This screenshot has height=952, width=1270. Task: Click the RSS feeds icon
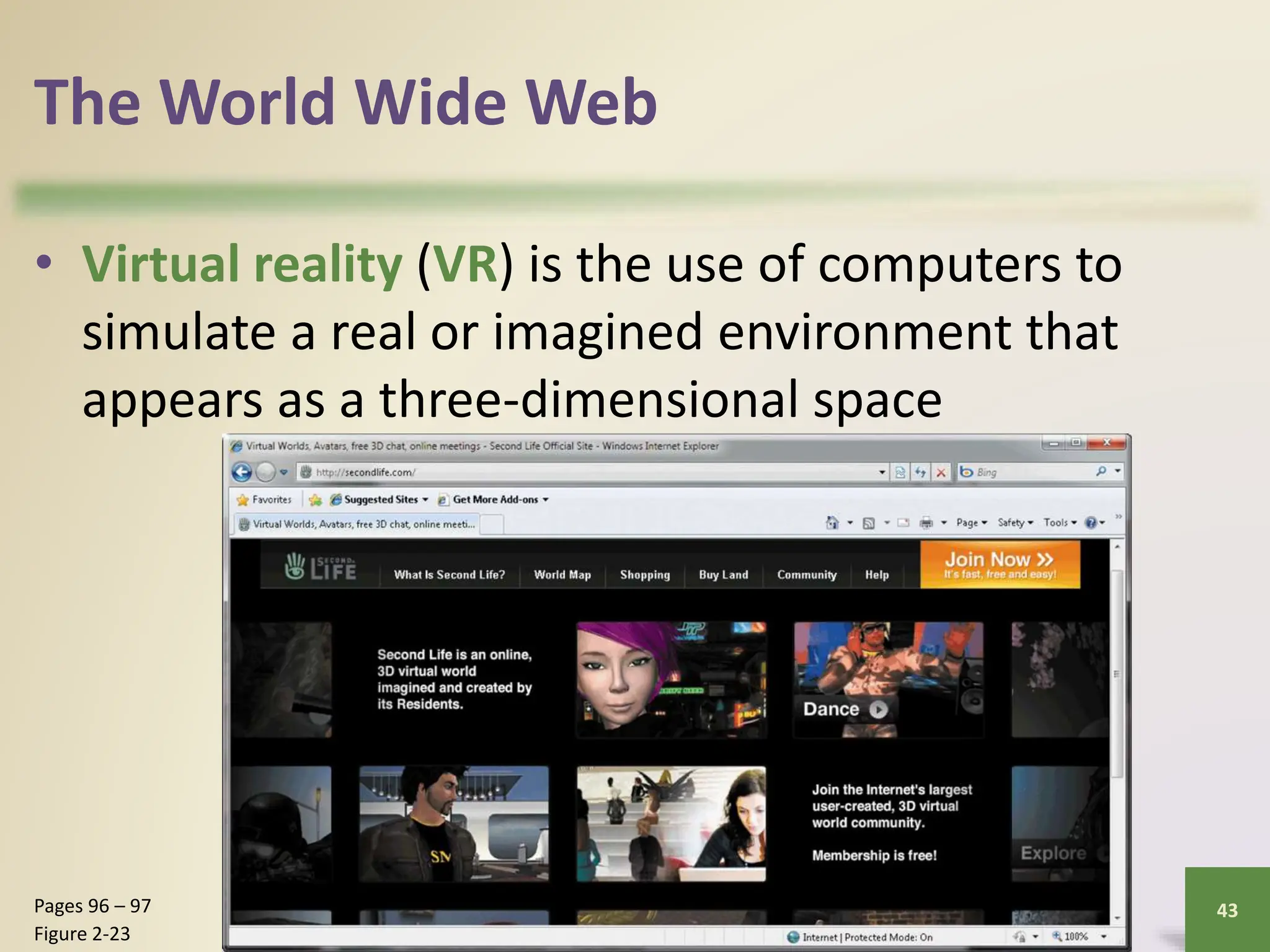[869, 523]
